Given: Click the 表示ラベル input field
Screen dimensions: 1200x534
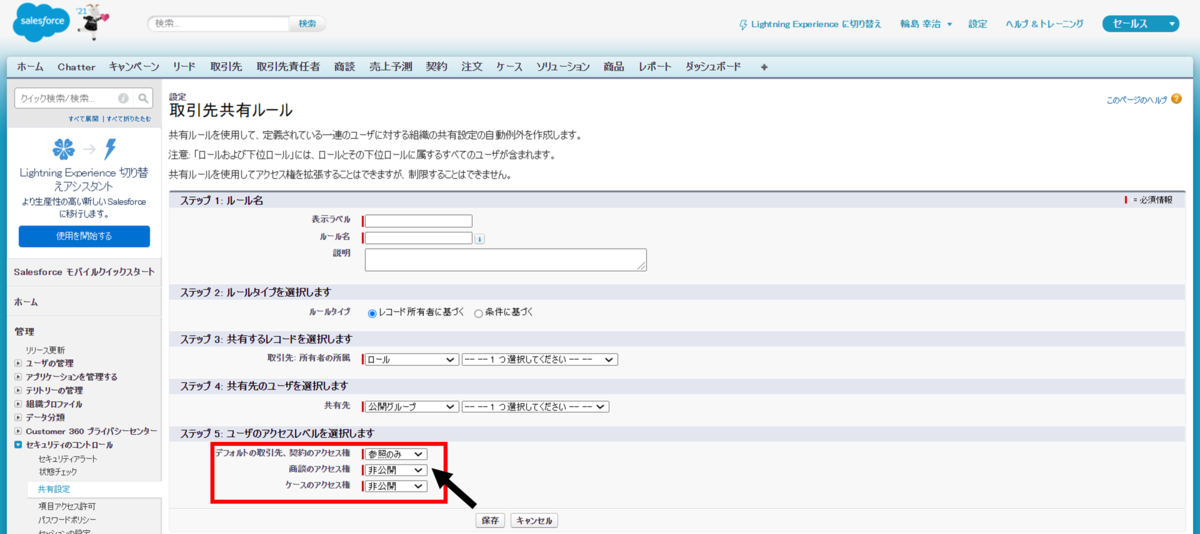Looking at the screenshot, I should coord(419,221).
